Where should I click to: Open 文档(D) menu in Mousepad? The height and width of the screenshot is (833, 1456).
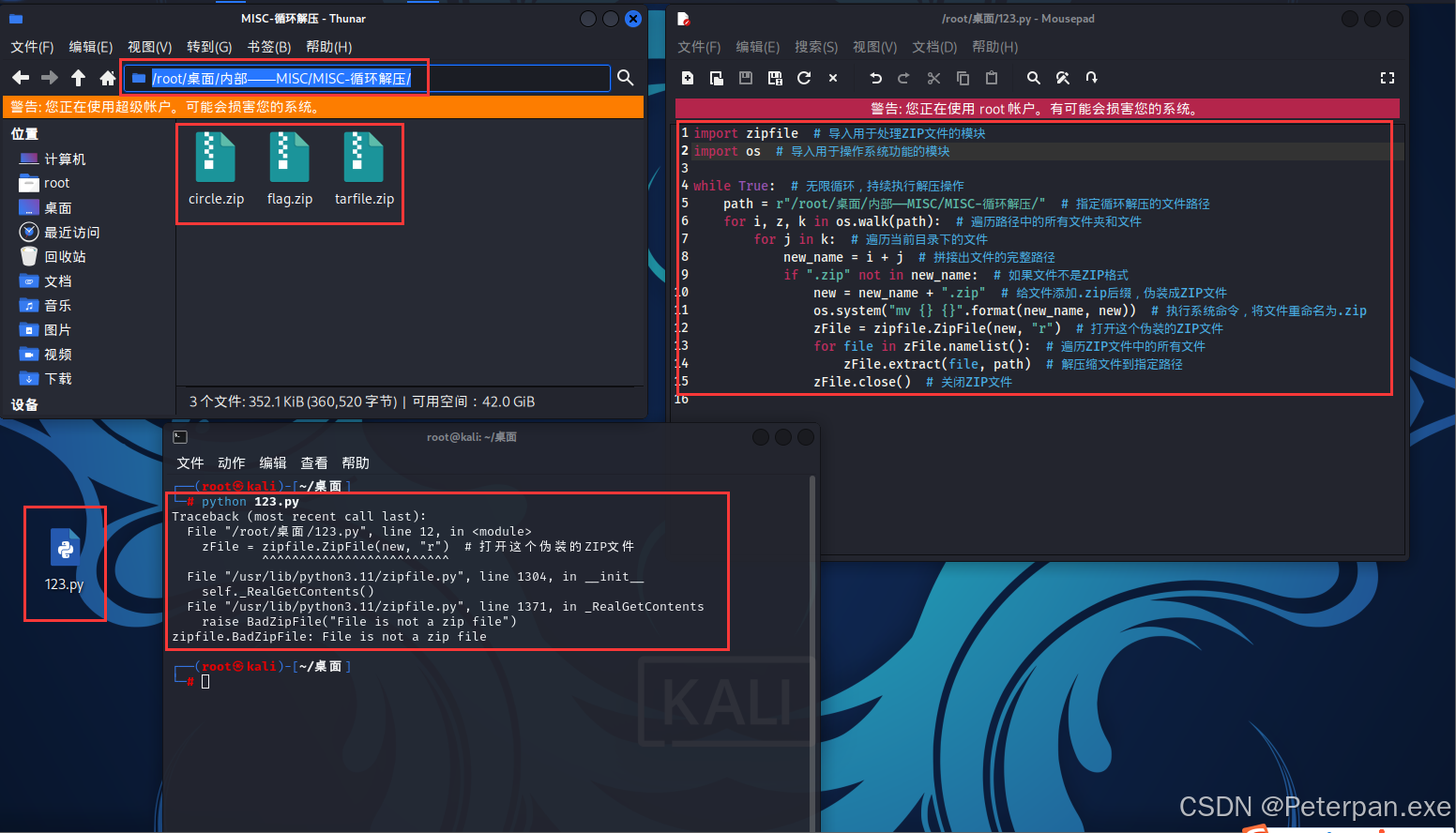934,47
